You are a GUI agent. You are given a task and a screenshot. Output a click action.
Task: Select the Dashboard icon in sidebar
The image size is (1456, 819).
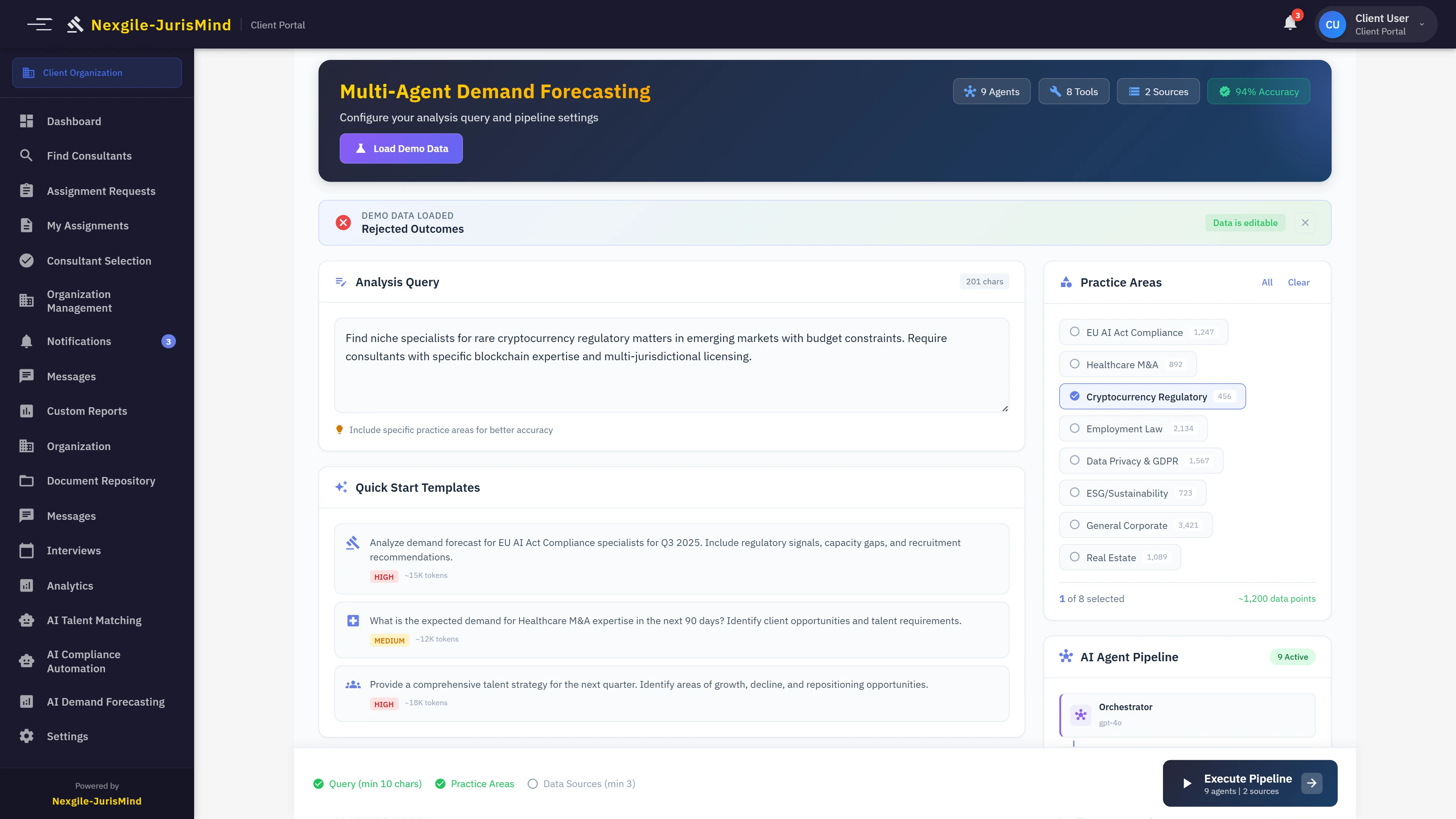point(27,121)
